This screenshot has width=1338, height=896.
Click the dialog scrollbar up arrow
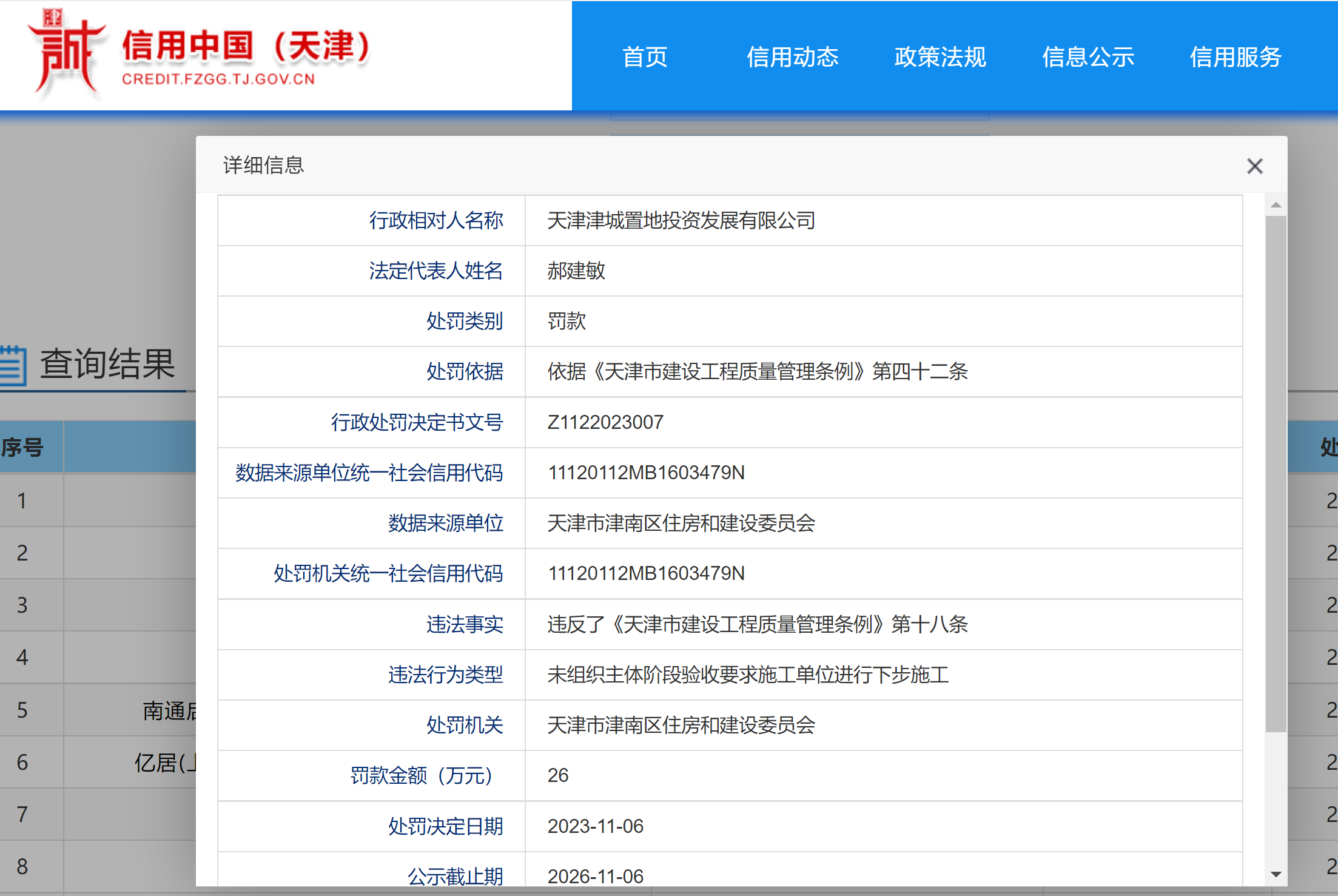[1276, 205]
